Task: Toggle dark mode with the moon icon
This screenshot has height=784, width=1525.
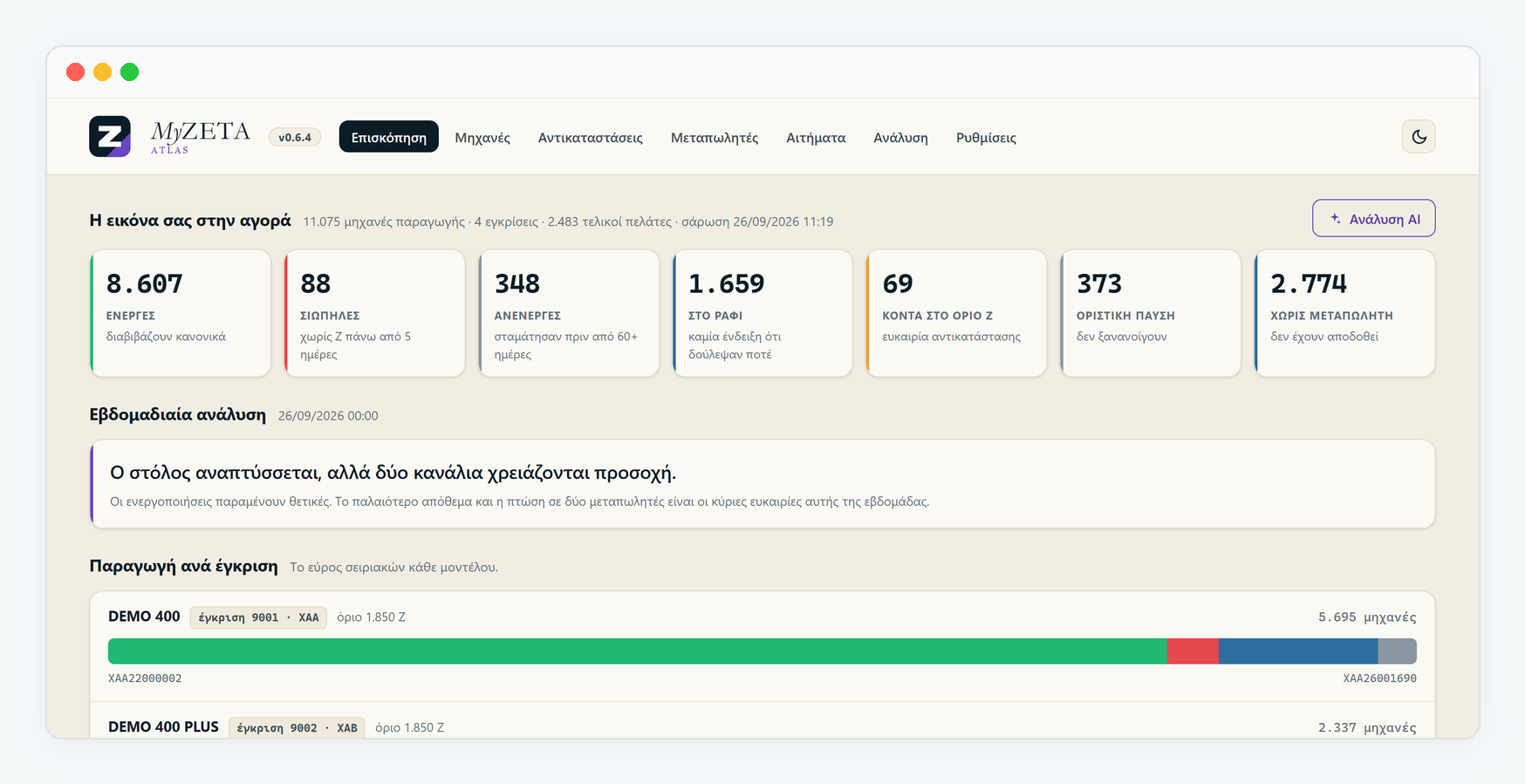Action: click(x=1419, y=137)
